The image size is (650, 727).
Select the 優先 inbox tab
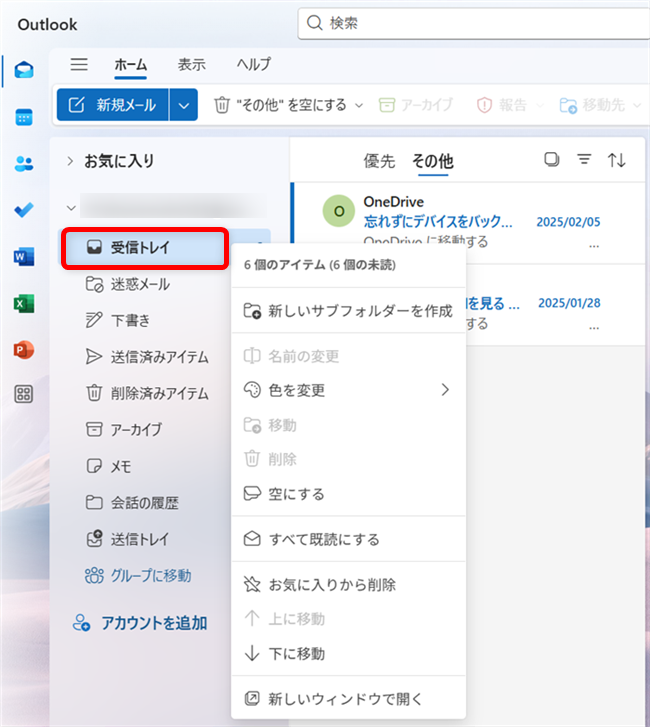[379, 161]
